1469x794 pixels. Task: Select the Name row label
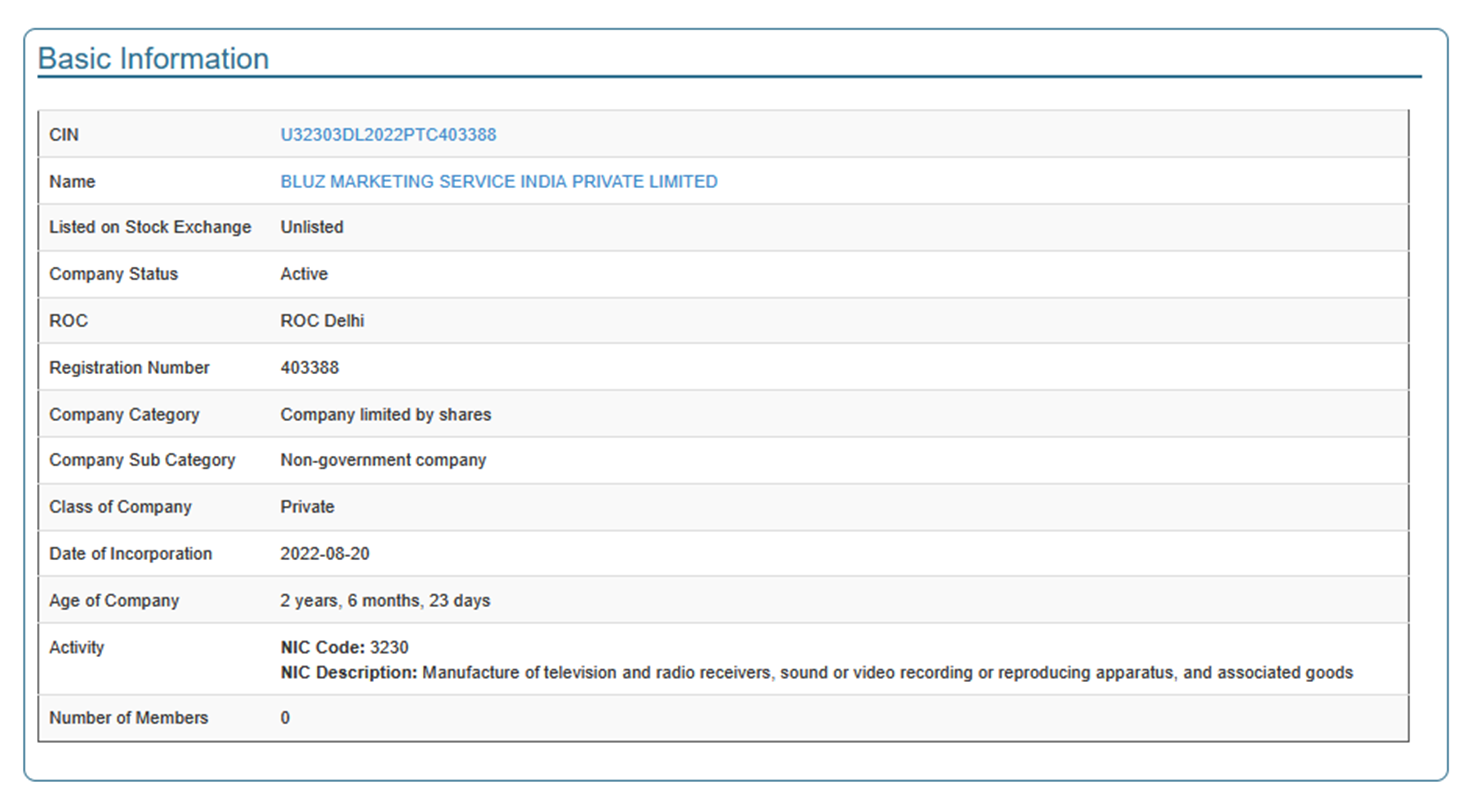[x=72, y=182]
